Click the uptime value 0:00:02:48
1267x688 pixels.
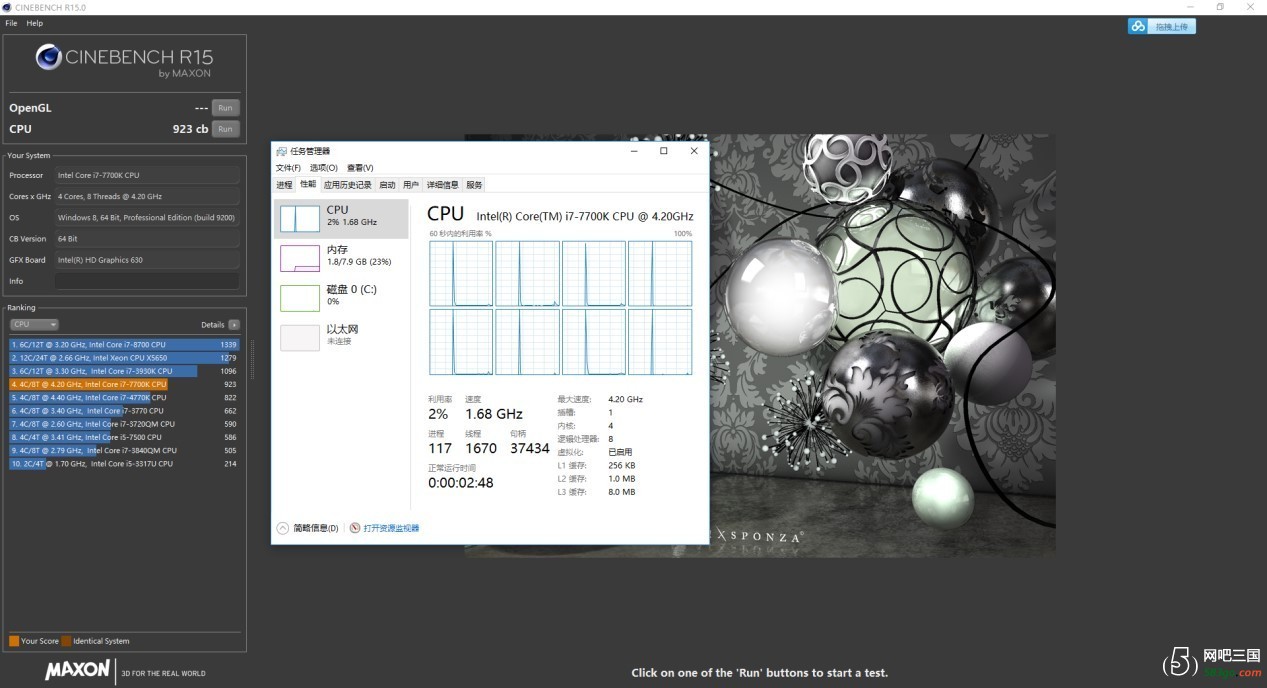461,483
